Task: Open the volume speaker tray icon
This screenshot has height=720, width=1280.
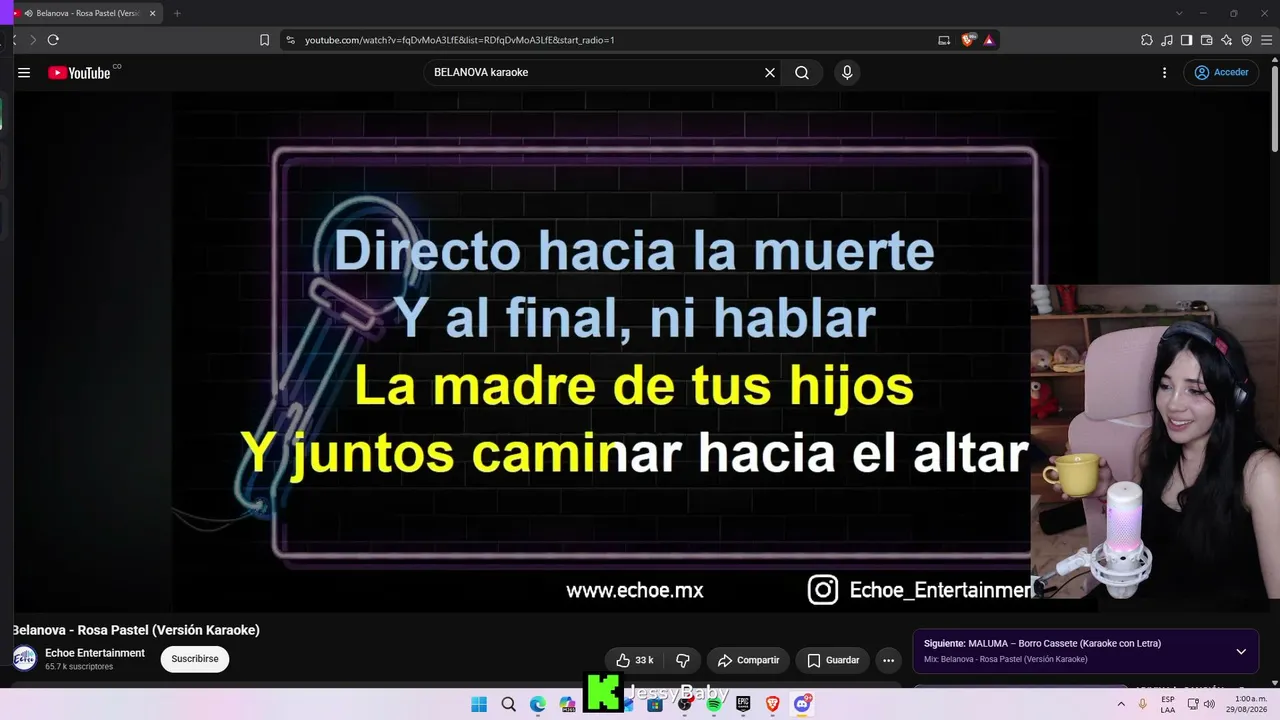Action: 1209,704
